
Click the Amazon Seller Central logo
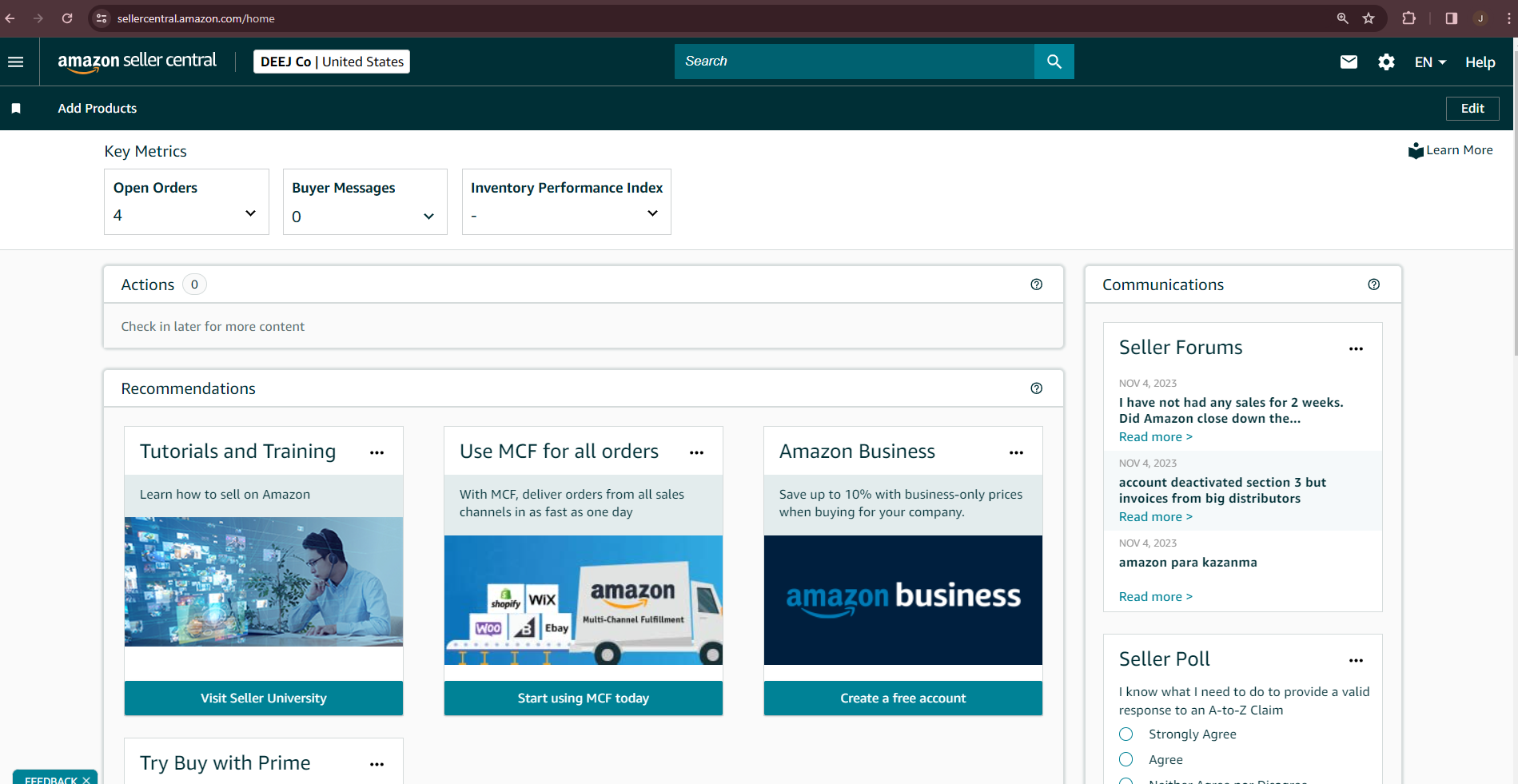point(137,62)
